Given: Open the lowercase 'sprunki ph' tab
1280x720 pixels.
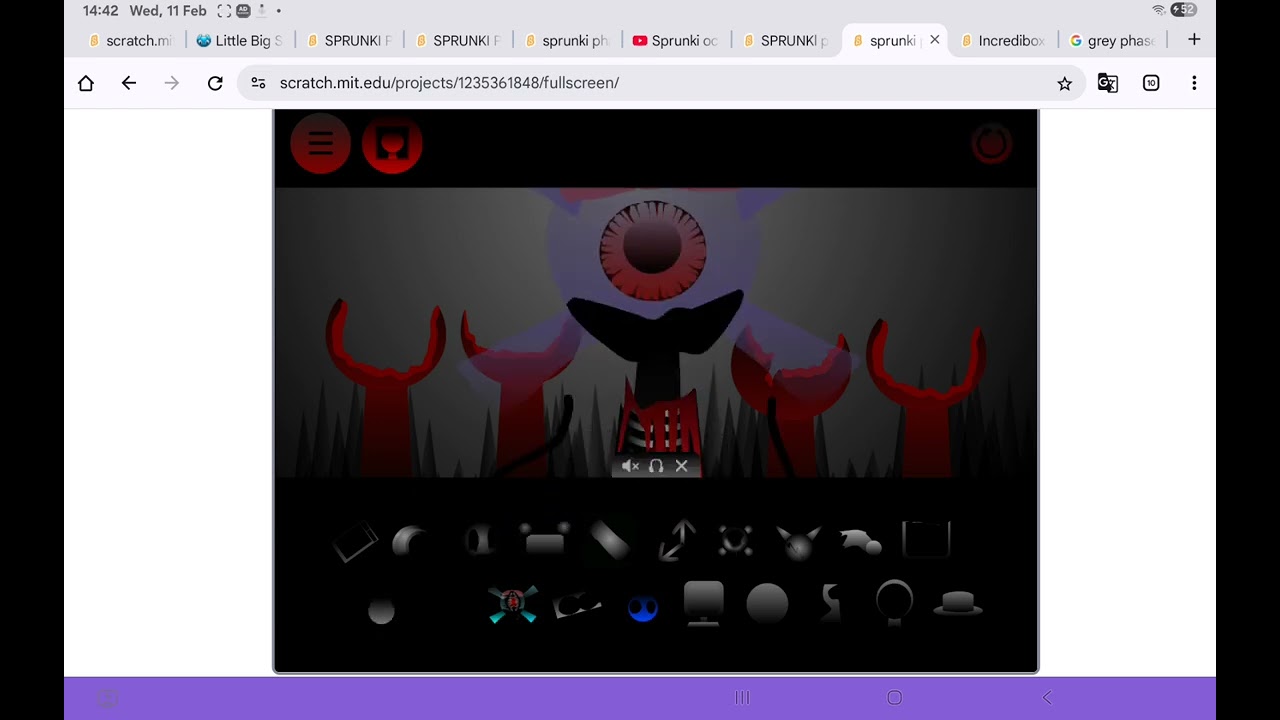Looking at the screenshot, I should coord(567,40).
